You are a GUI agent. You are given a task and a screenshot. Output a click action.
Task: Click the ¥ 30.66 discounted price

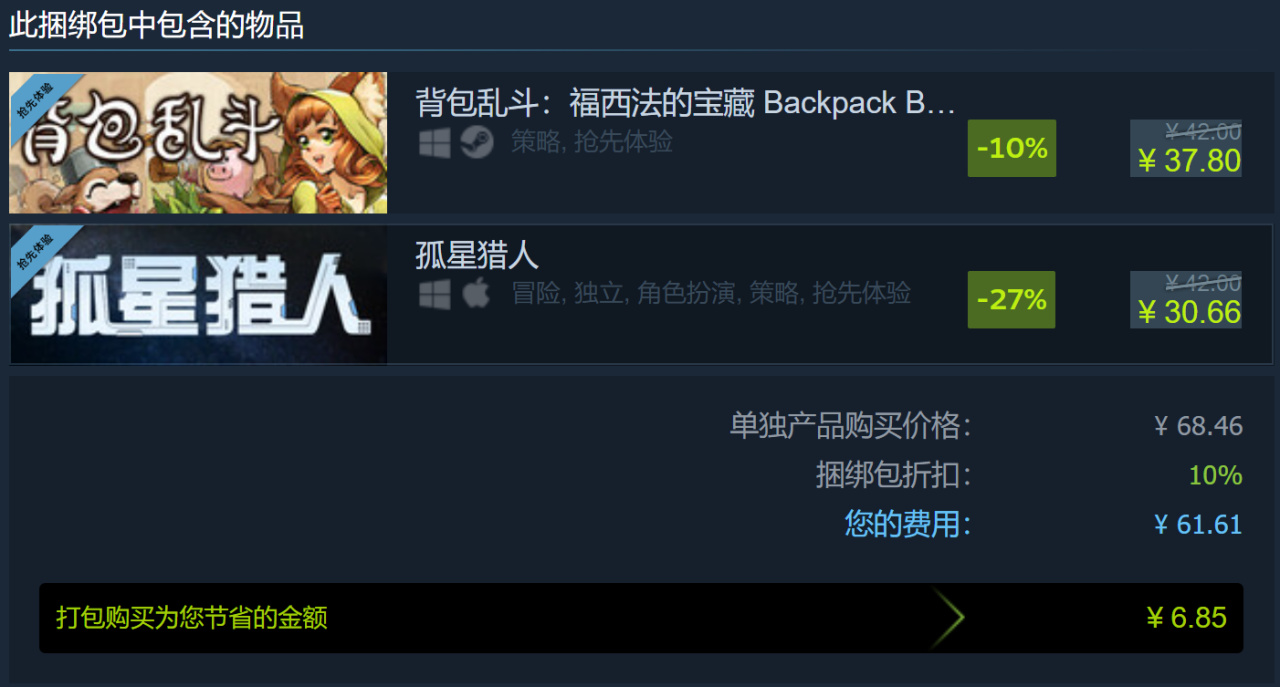coord(1189,312)
